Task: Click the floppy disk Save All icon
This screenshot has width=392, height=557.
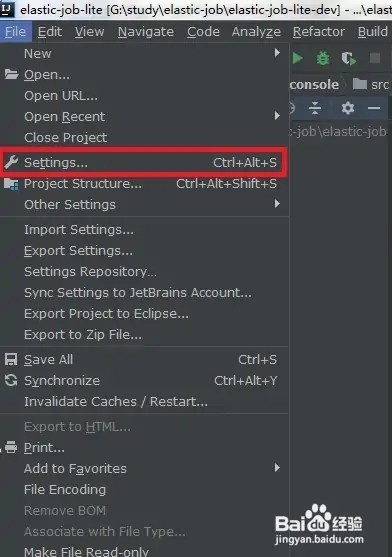Action: (11, 359)
